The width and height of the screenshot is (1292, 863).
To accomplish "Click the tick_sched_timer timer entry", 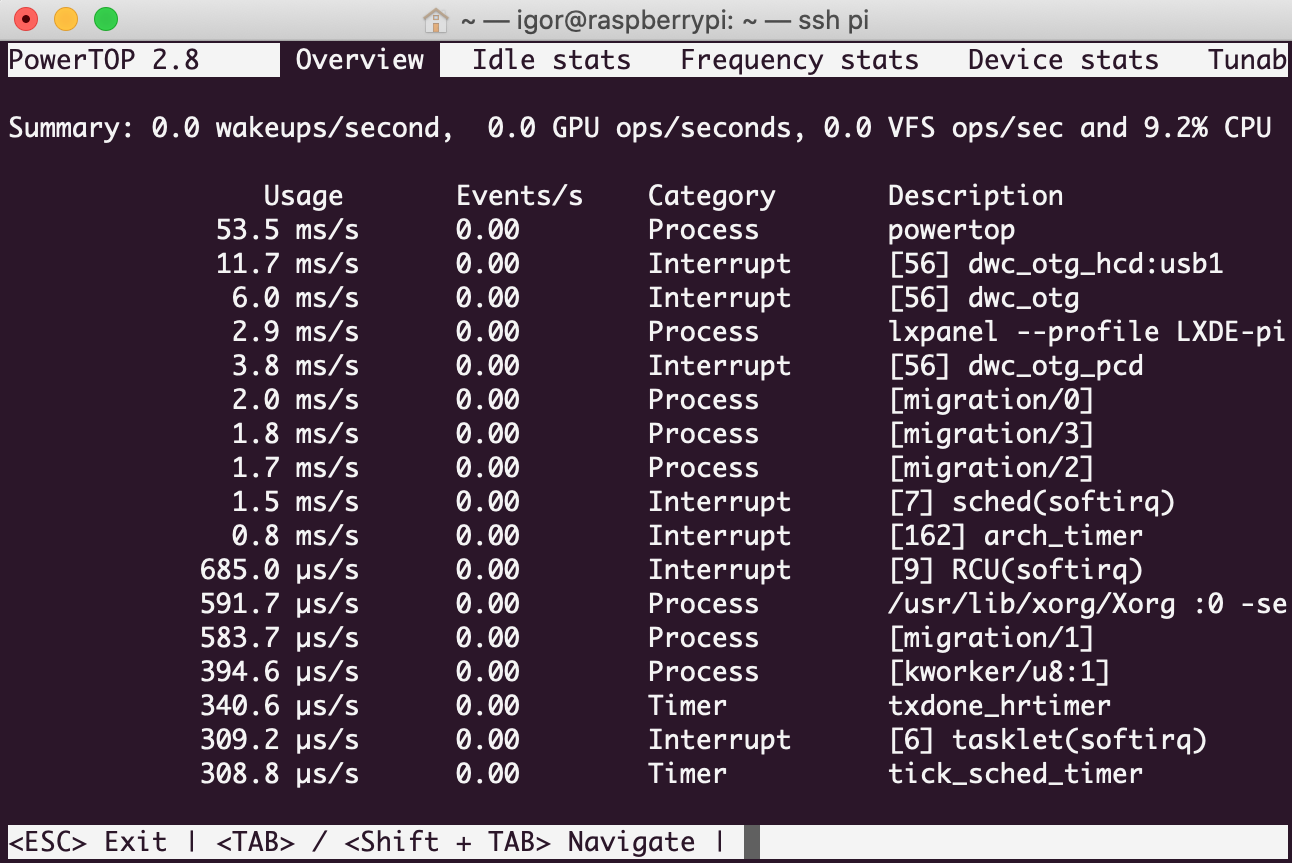I will (x=1015, y=774).
